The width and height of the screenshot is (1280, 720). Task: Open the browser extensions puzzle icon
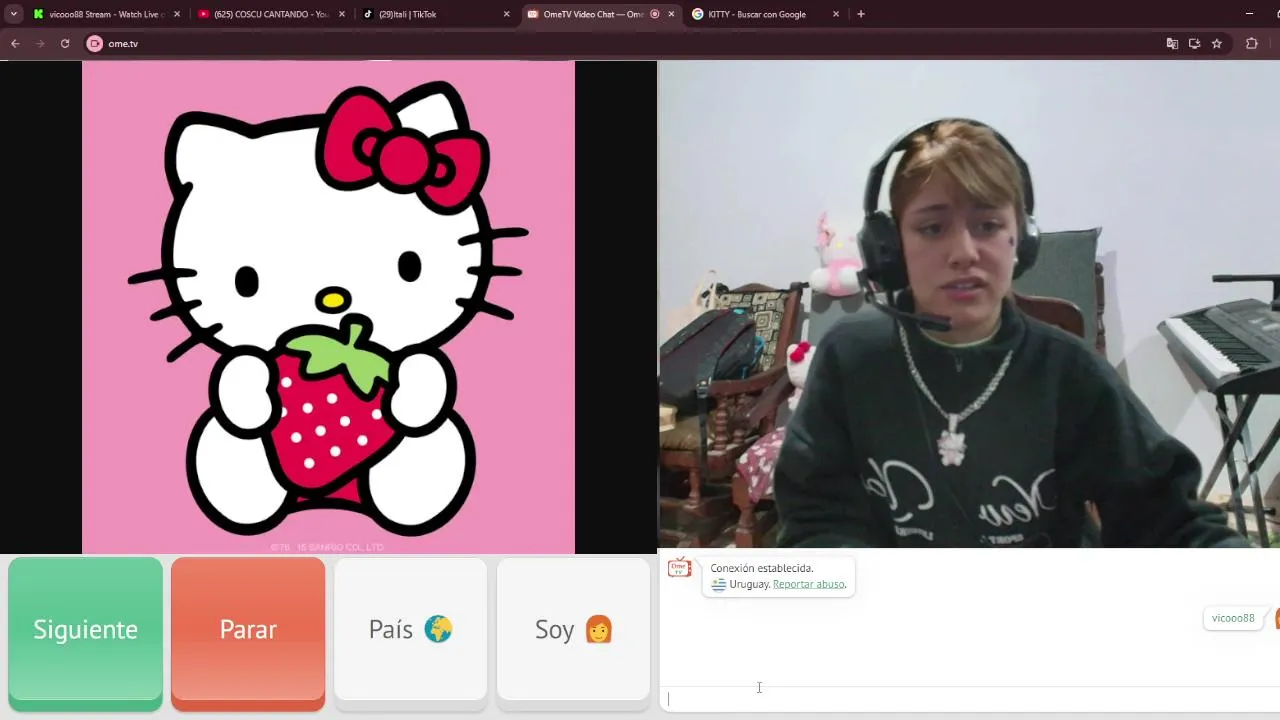1251,44
